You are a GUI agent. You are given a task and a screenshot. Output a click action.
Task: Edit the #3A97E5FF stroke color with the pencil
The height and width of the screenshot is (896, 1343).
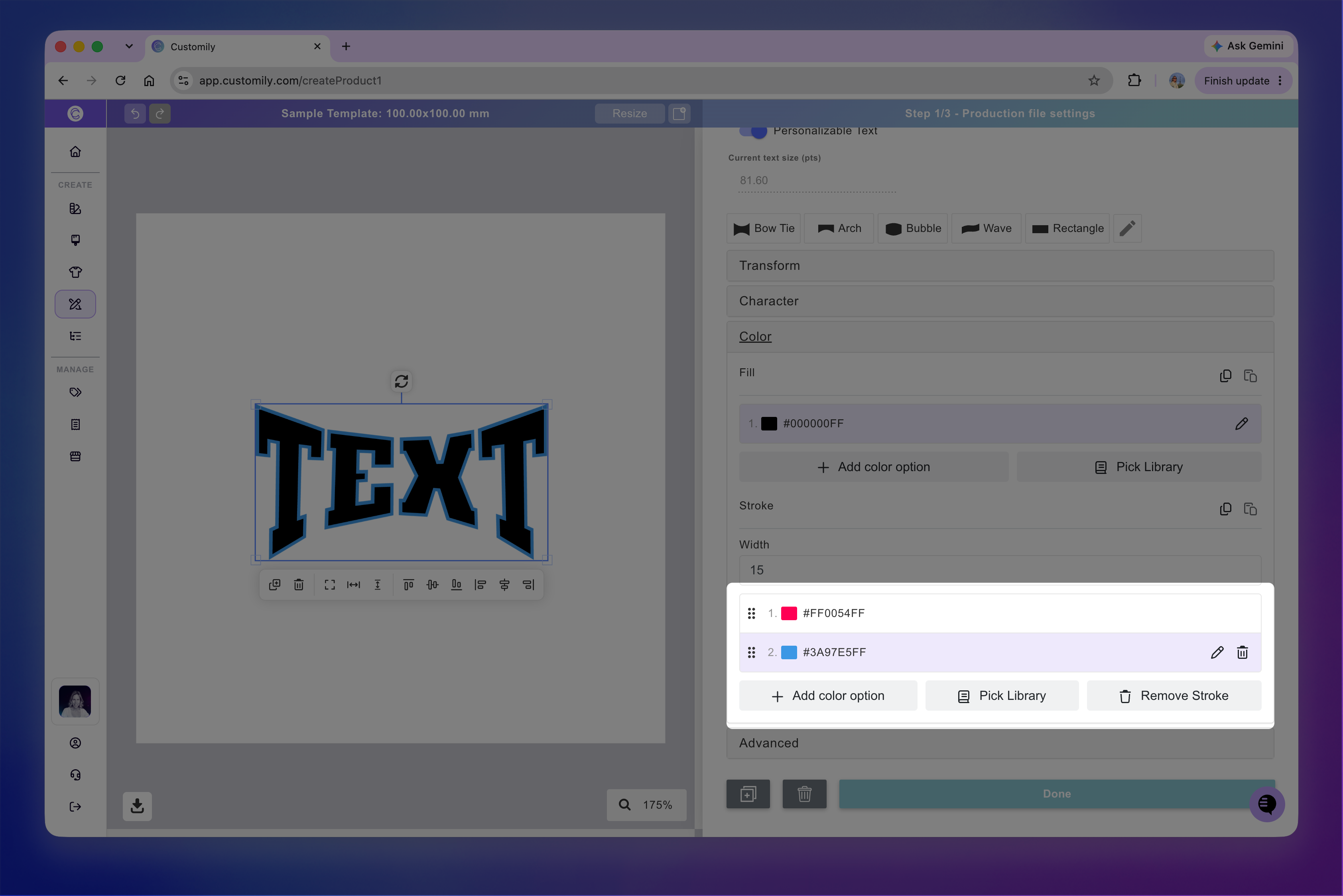1217,652
